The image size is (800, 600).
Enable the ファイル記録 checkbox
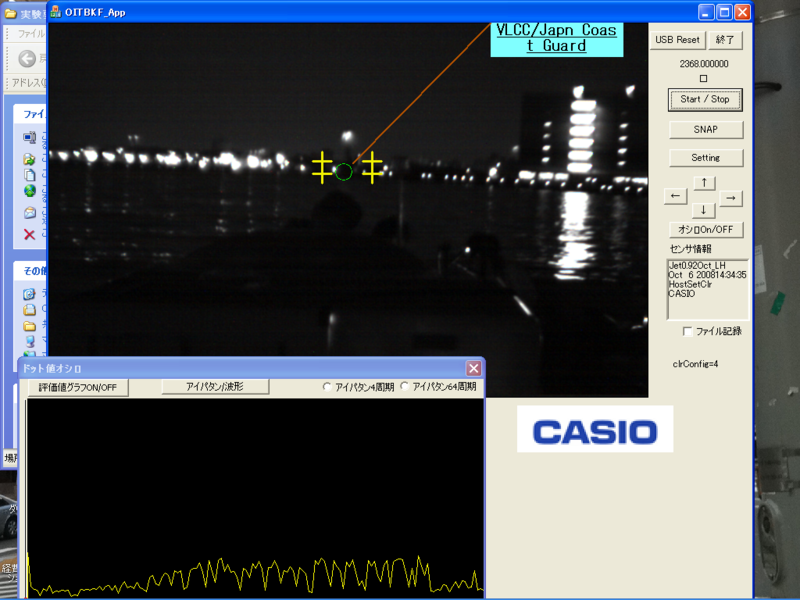click(687, 332)
